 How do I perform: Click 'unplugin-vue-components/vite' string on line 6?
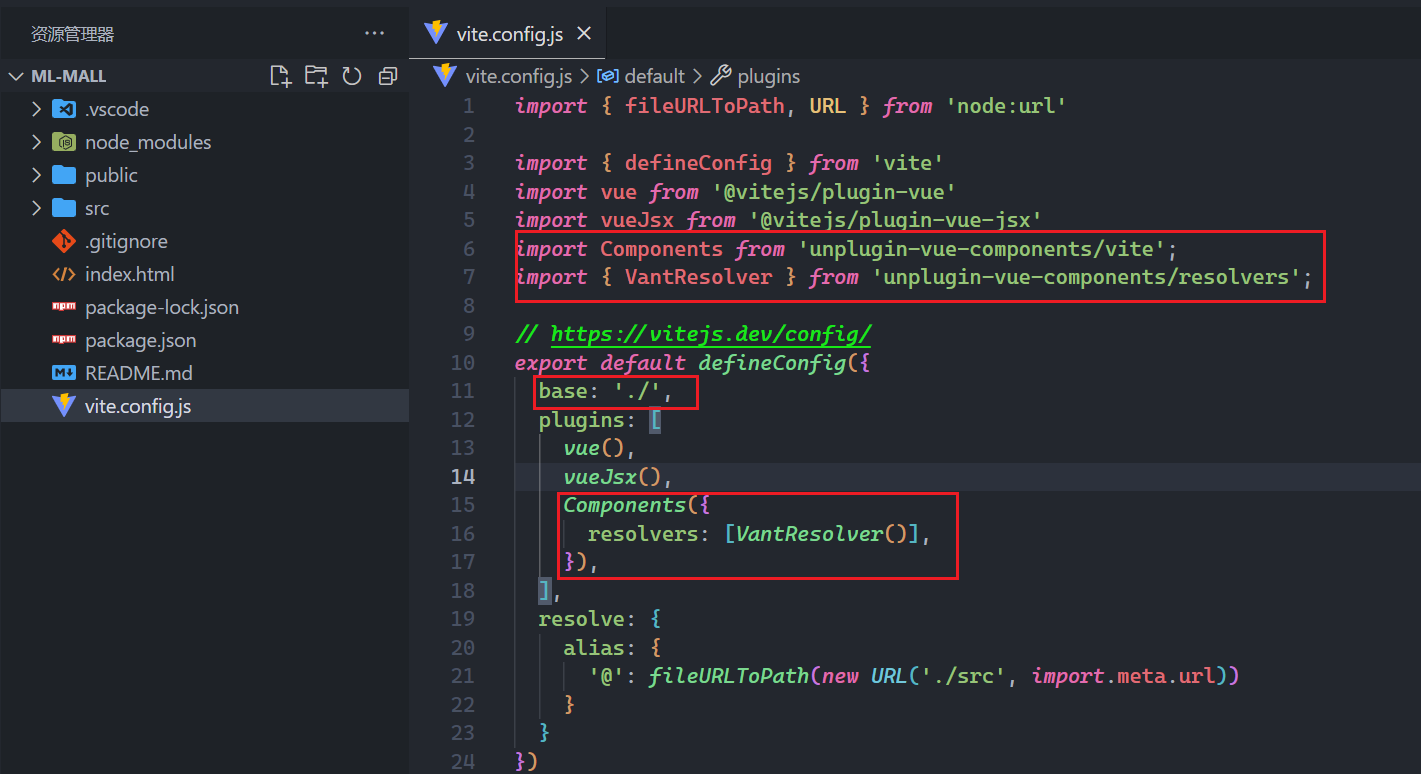coord(981,248)
